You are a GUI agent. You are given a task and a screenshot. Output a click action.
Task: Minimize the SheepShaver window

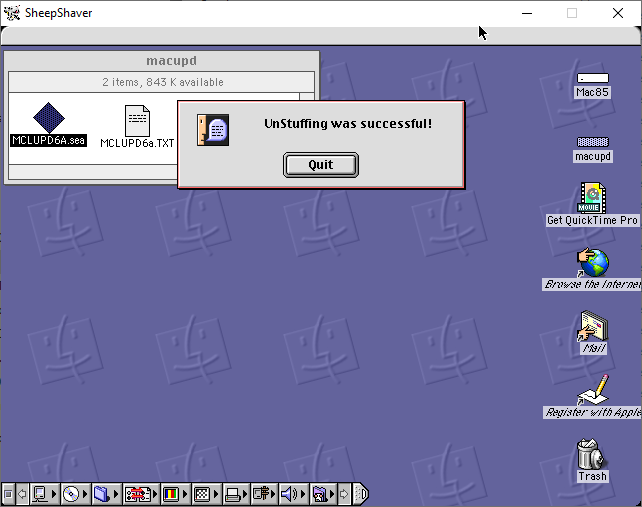(x=527, y=13)
